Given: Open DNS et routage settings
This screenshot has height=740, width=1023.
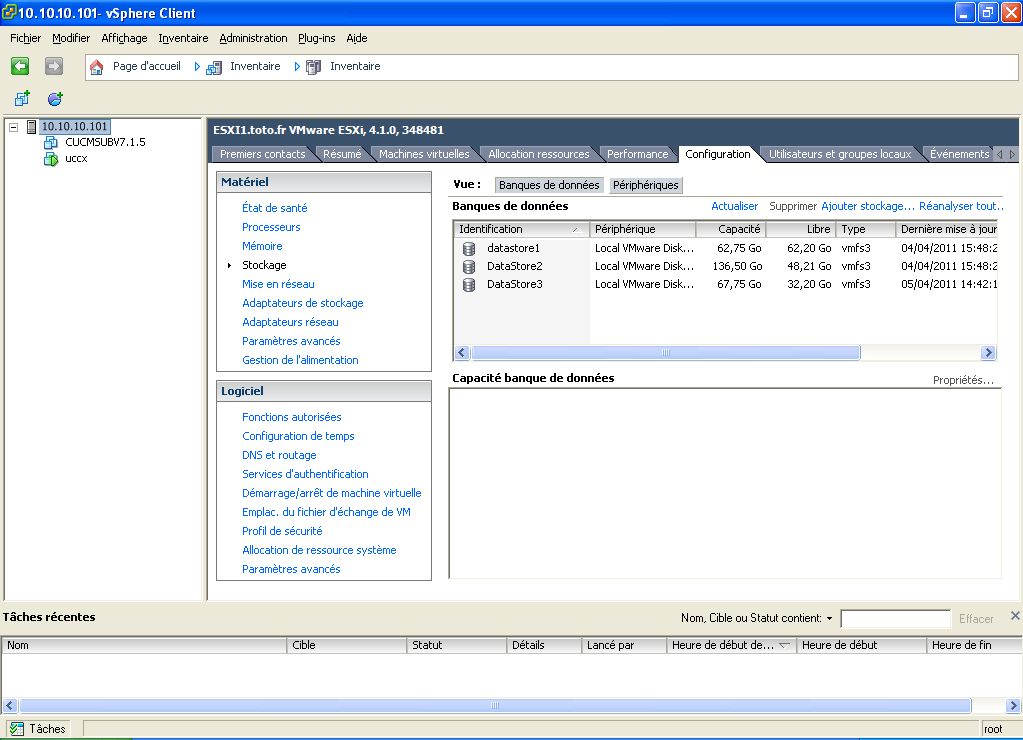Looking at the screenshot, I should click(x=279, y=455).
